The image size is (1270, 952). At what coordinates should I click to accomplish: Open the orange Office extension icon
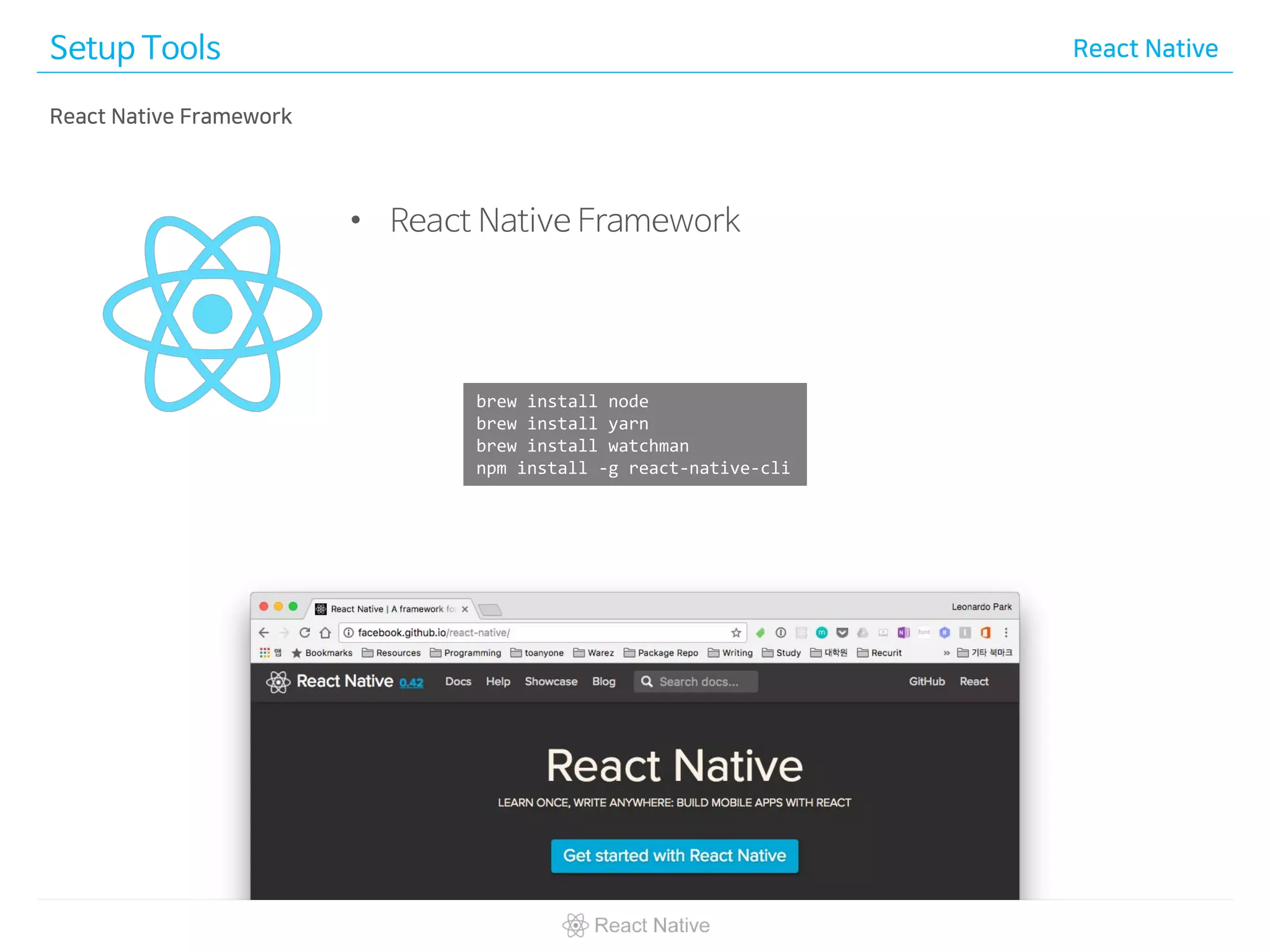click(985, 633)
